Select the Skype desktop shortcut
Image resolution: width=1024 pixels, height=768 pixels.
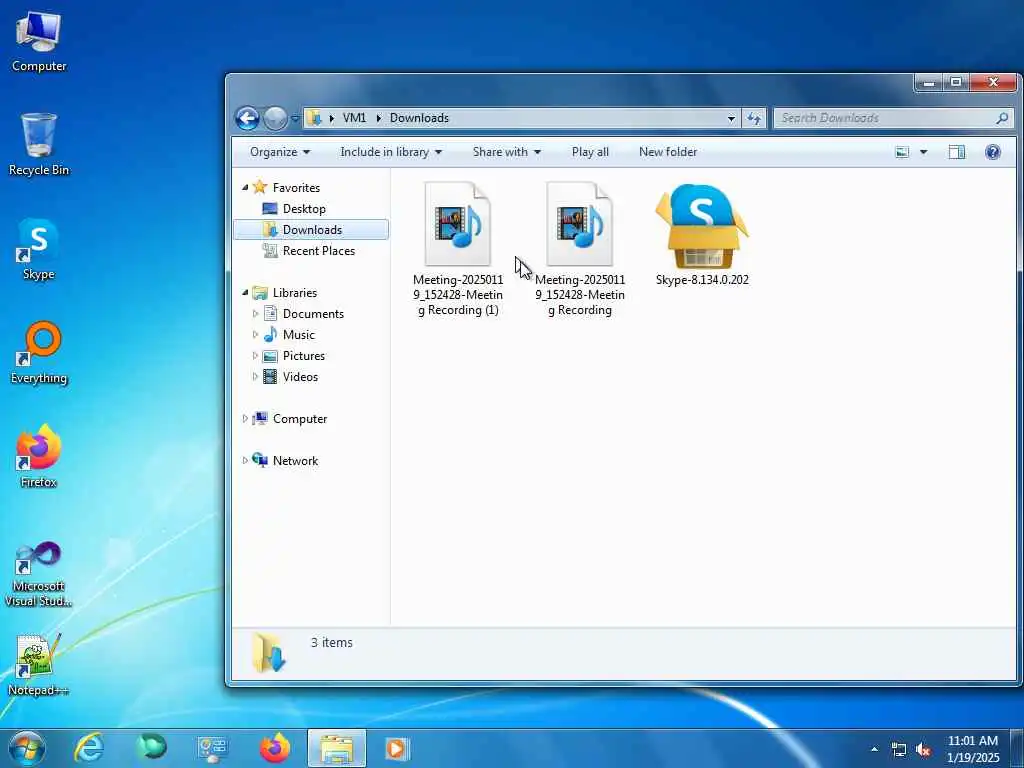tap(39, 249)
